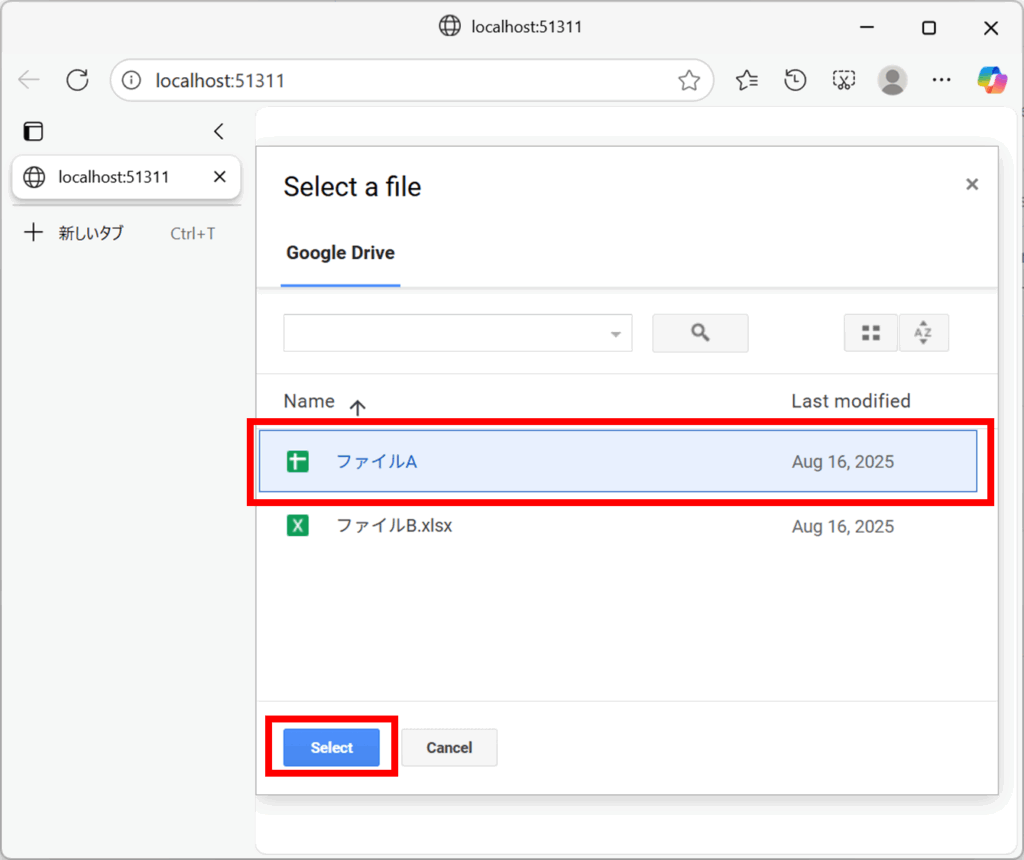The height and width of the screenshot is (860, 1024).
Task: Open the user profile avatar
Action: point(892,80)
